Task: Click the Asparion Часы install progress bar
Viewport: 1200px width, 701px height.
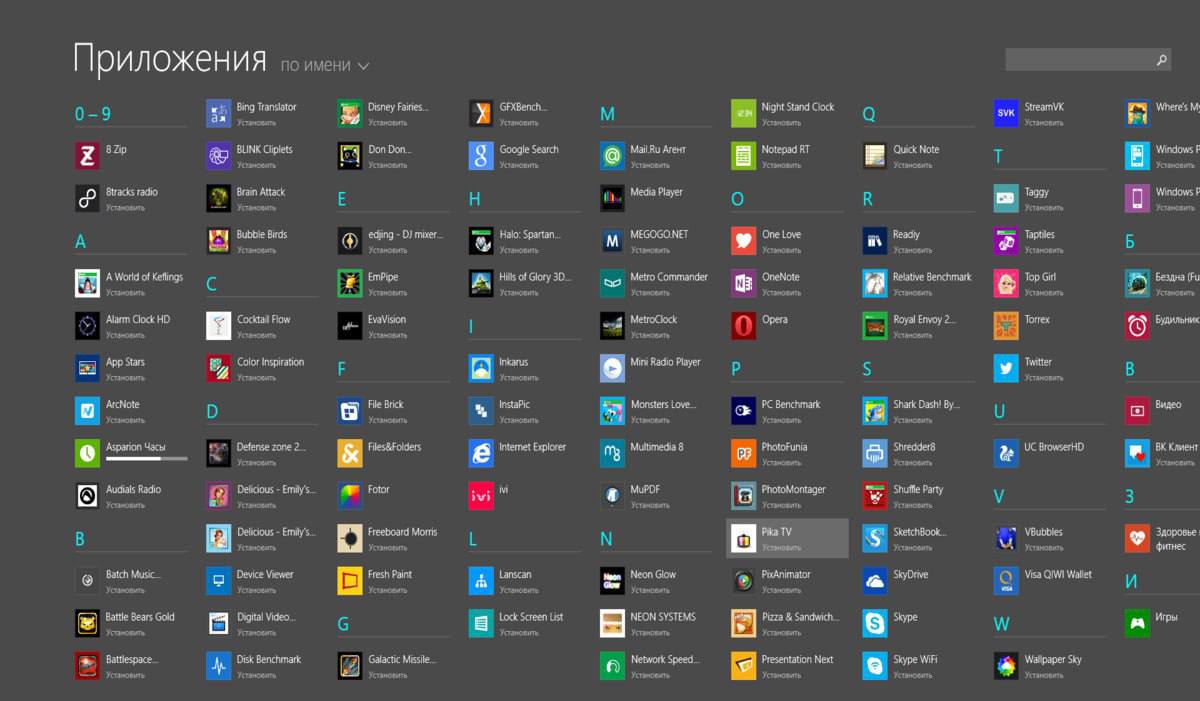Action: (x=146, y=459)
